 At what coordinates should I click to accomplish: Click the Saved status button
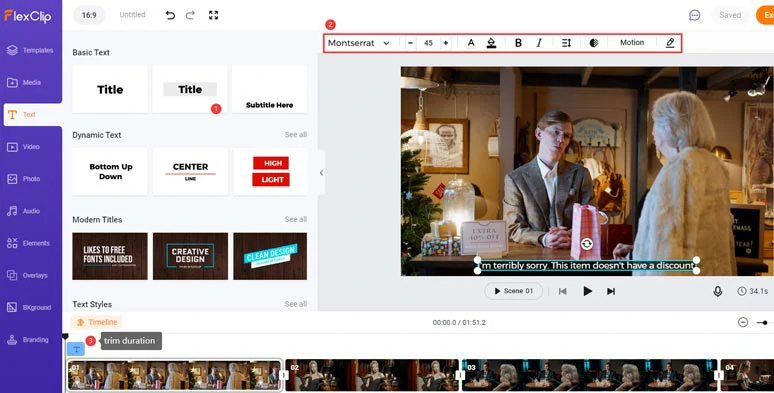[730, 15]
